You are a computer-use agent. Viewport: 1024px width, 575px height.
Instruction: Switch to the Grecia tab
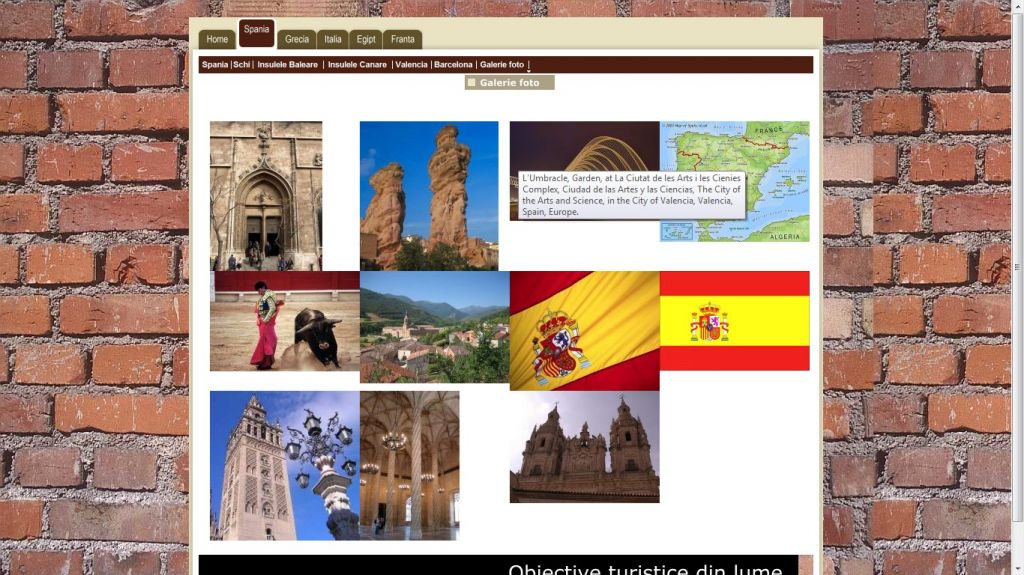[x=297, y=39]
